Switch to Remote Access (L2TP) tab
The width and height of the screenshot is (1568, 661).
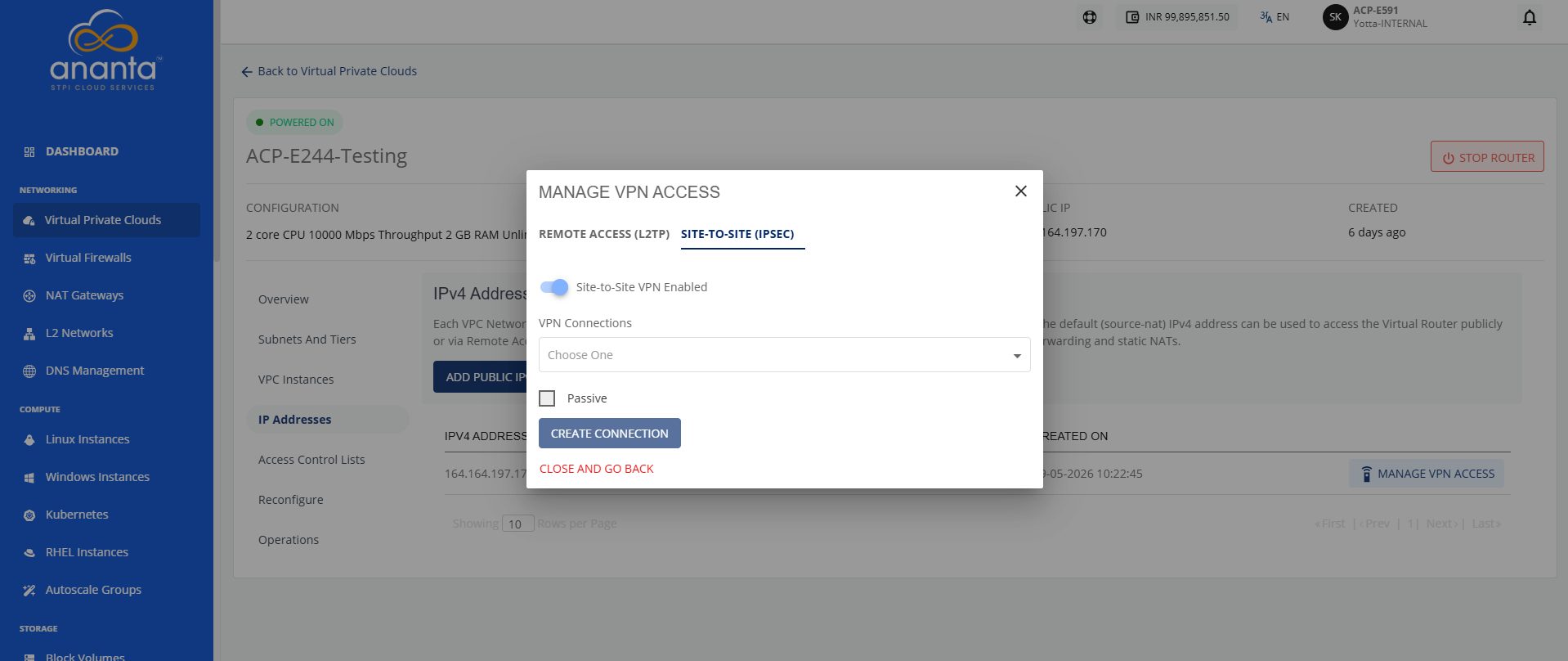[x=604, y=234]
